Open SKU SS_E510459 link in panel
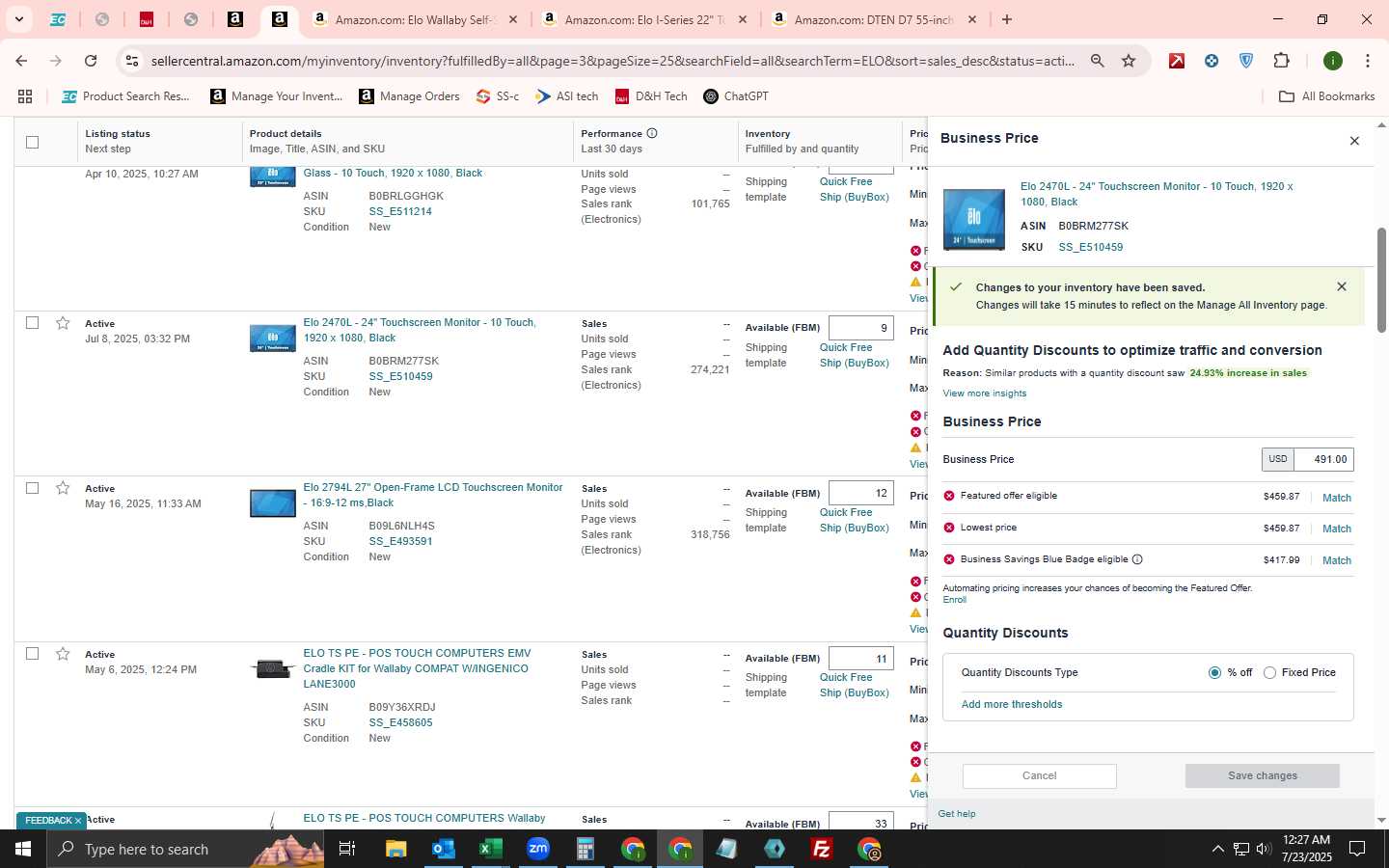The width and height of the screenshot is (1389, 868). click(1090, 247)
